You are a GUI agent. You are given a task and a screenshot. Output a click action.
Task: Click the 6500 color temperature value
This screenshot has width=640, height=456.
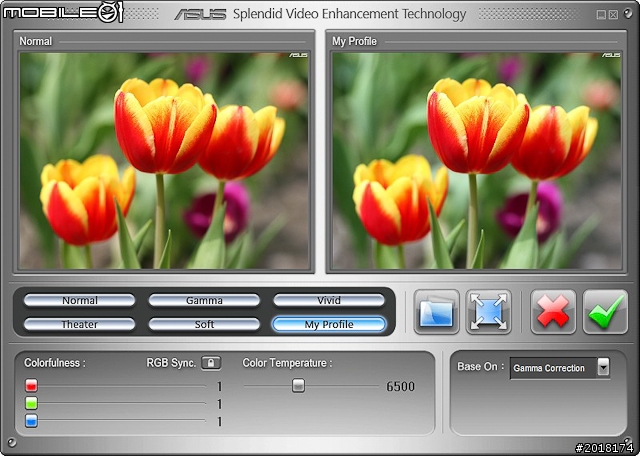coord(400,386)
